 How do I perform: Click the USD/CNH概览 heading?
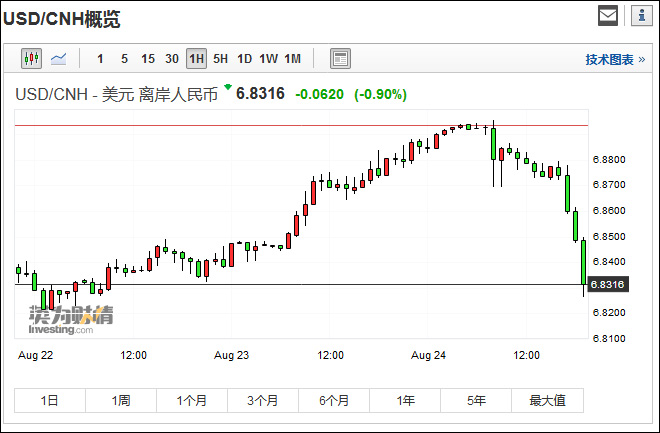(70, 18)
